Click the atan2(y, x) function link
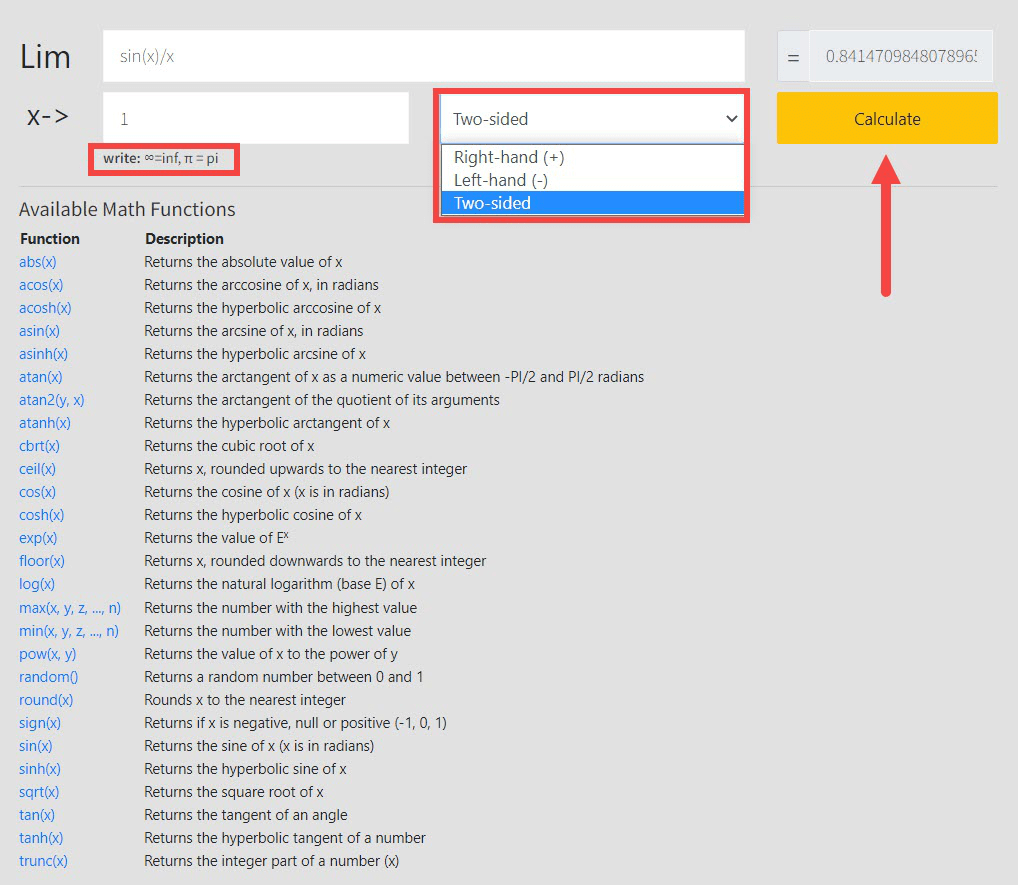This screenshot has height=885, width=1018. tap(51, 400)
